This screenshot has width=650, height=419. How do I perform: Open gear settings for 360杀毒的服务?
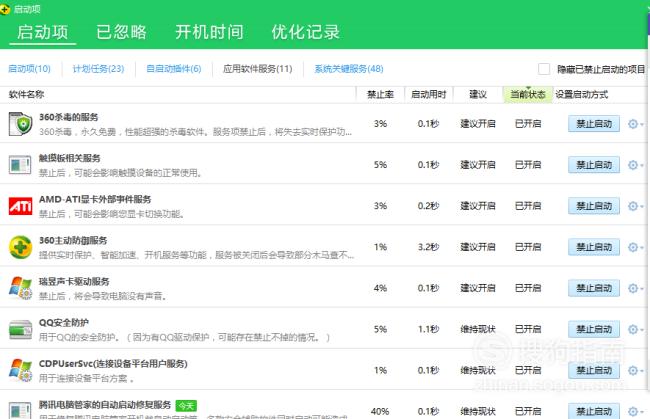635,124
